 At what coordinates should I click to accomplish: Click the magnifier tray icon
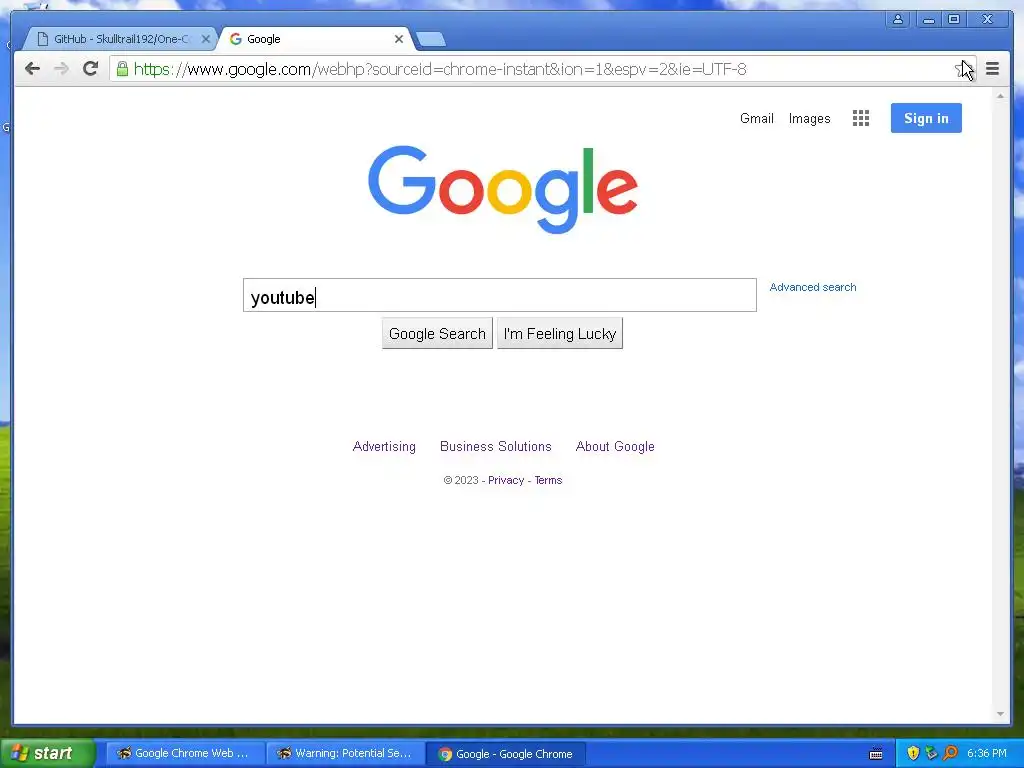[x=950, y=754]
